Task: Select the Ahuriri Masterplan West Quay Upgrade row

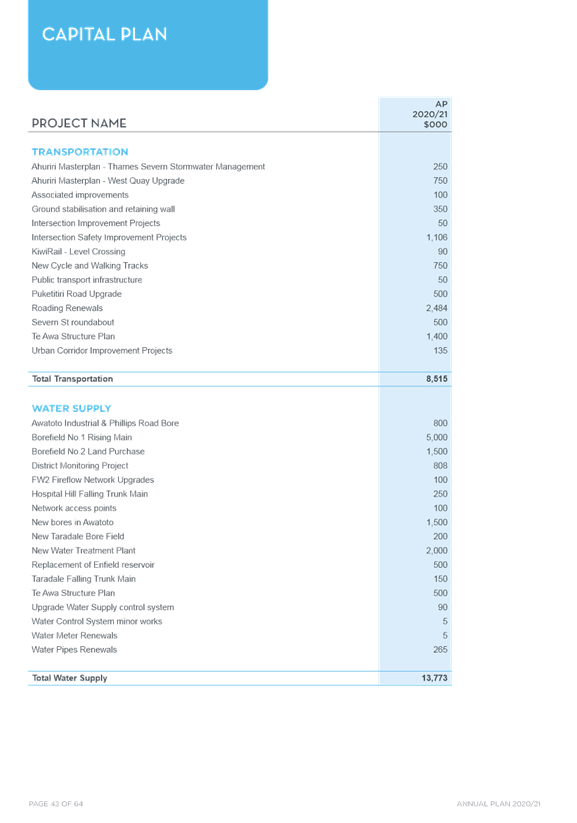Action: pos(240,181)
